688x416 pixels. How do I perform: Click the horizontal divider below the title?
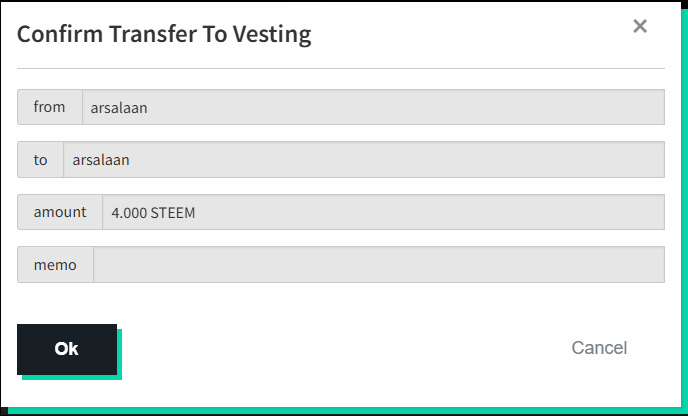[340, 68]
